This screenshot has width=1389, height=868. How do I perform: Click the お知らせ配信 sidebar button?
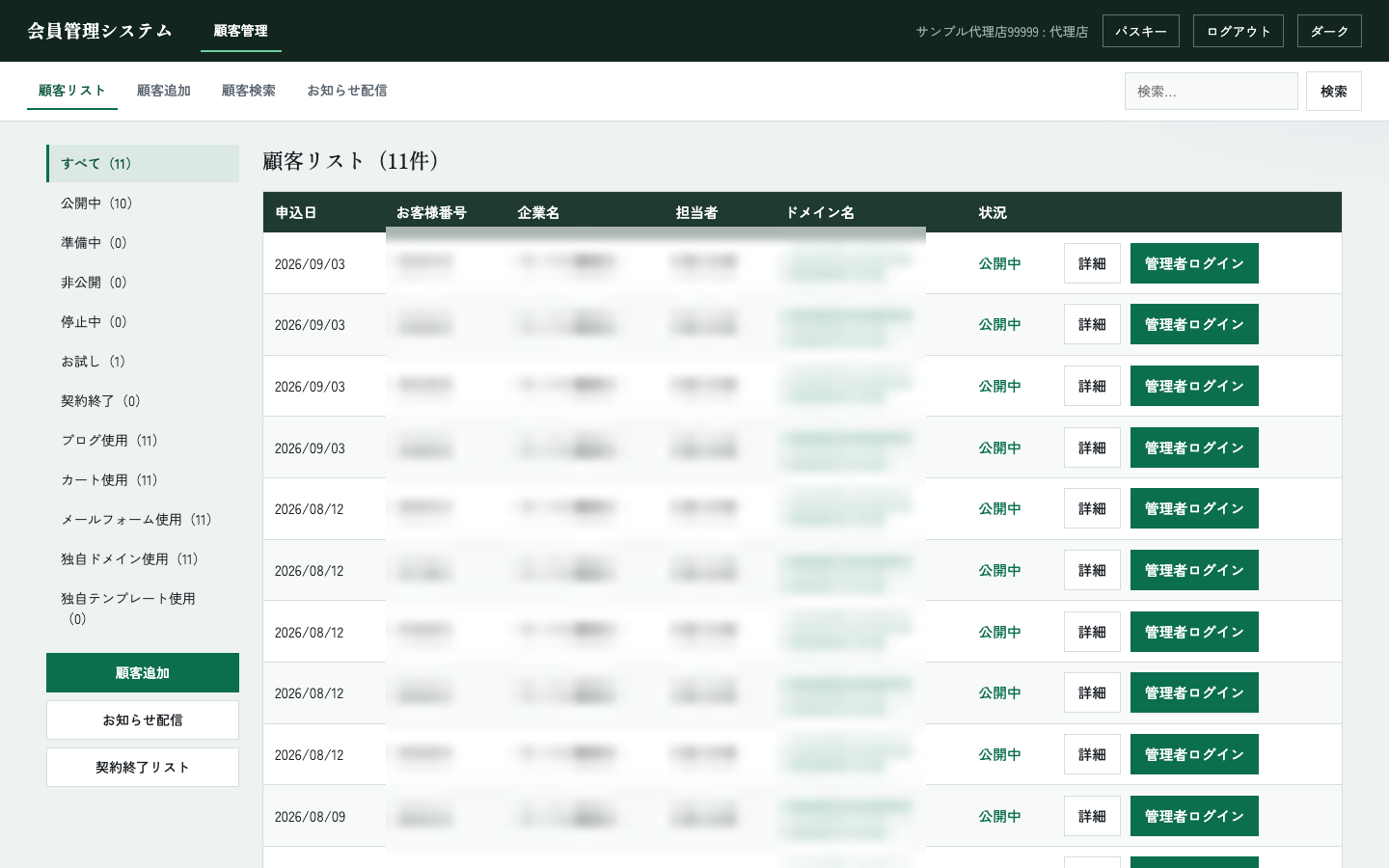click(x=143, y=720)
